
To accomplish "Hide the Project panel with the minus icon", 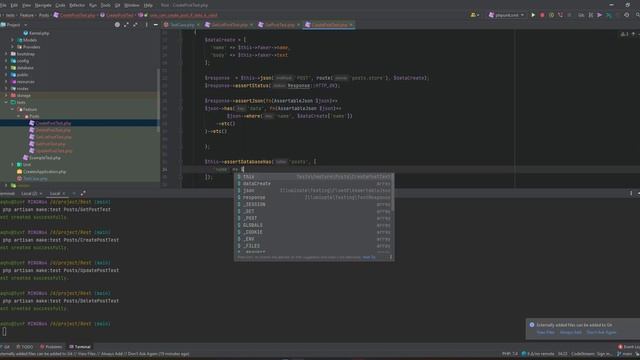I will coord(156,25).
